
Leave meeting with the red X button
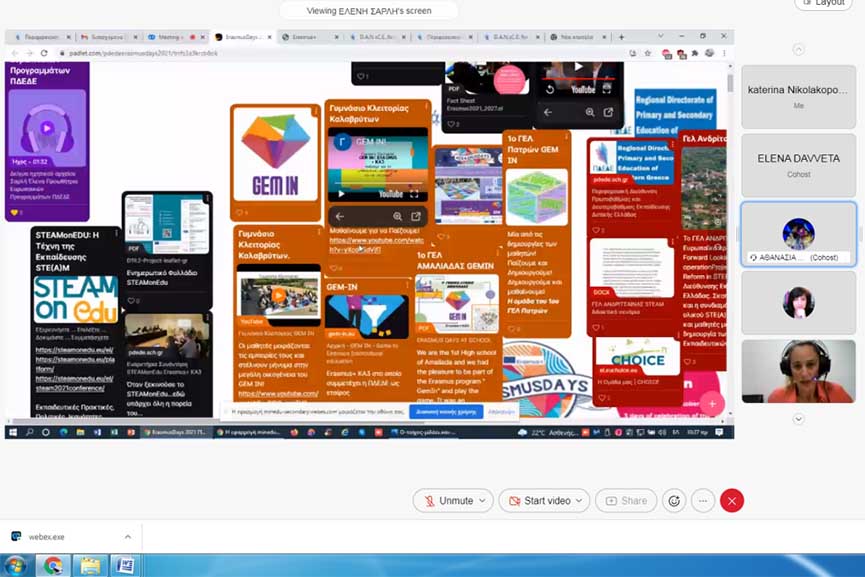[x=731, y=501]
